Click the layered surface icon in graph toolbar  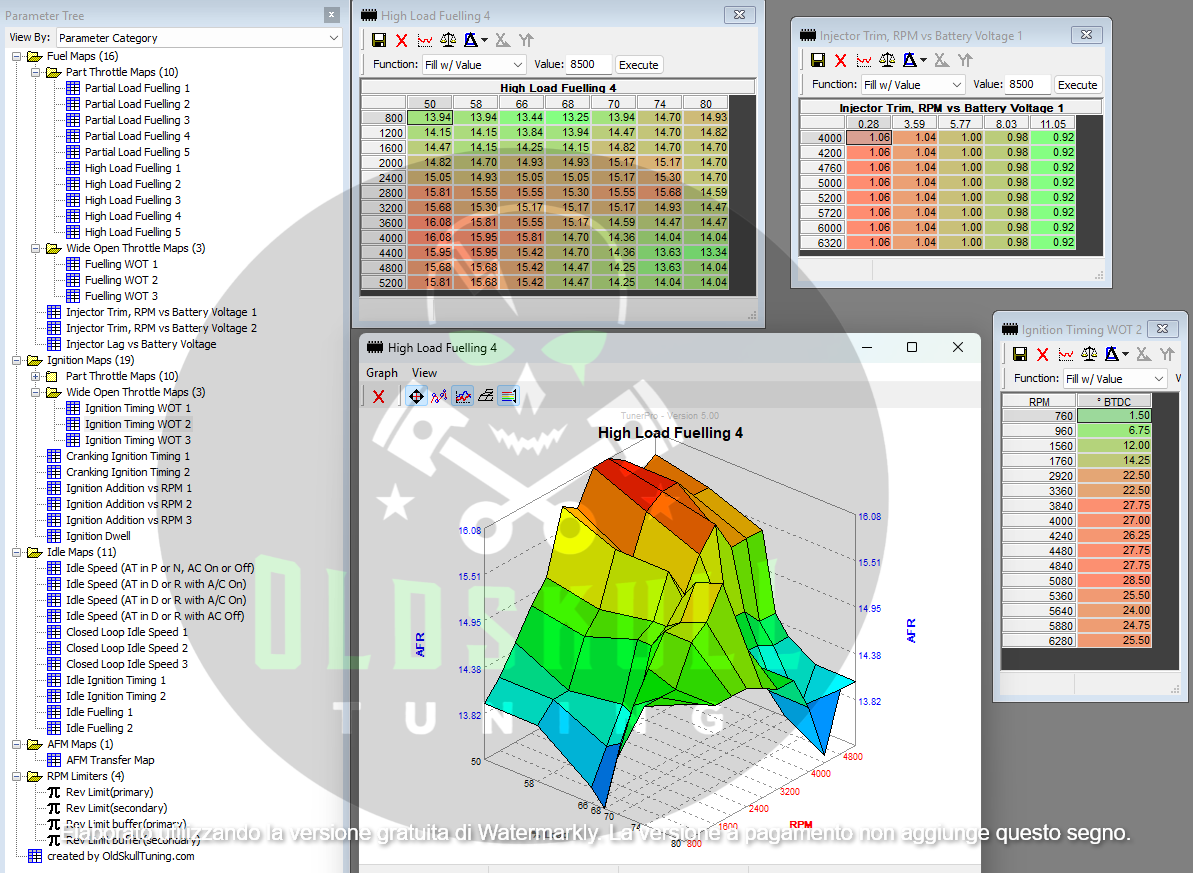[485, 396]
